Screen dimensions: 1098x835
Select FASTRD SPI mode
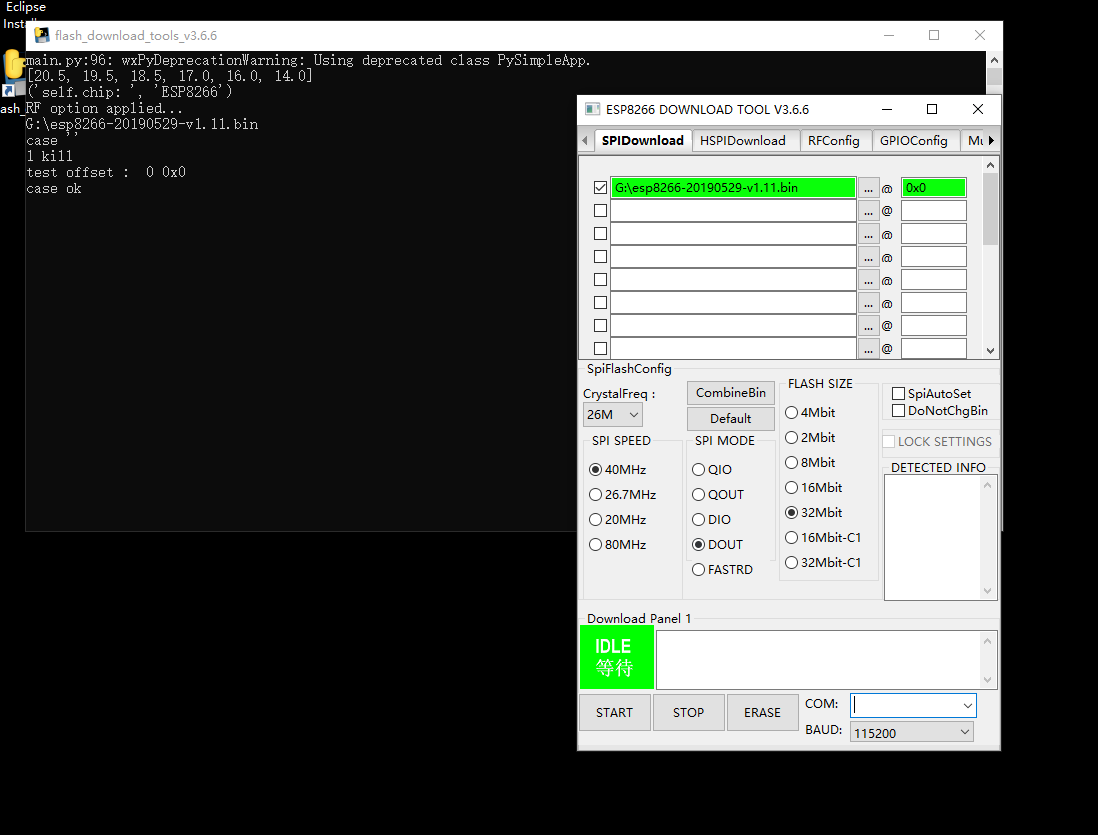699,570
